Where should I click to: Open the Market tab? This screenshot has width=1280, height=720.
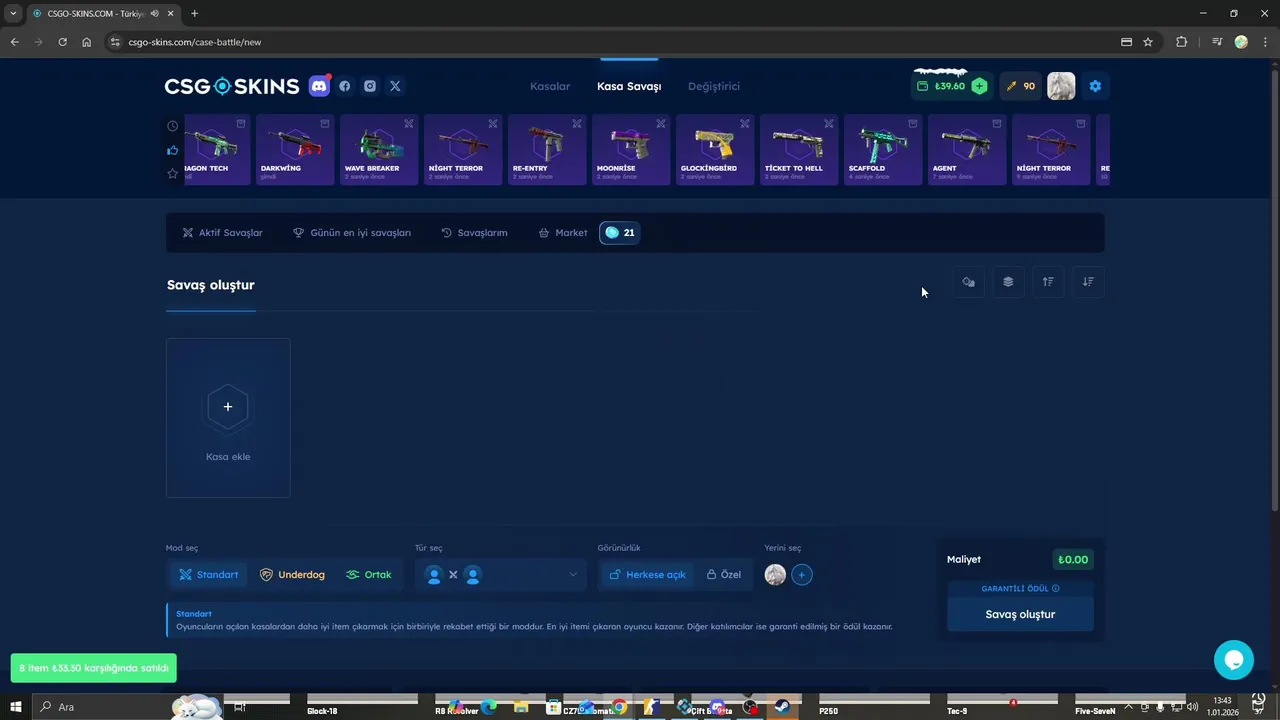(x=563, y=233)
